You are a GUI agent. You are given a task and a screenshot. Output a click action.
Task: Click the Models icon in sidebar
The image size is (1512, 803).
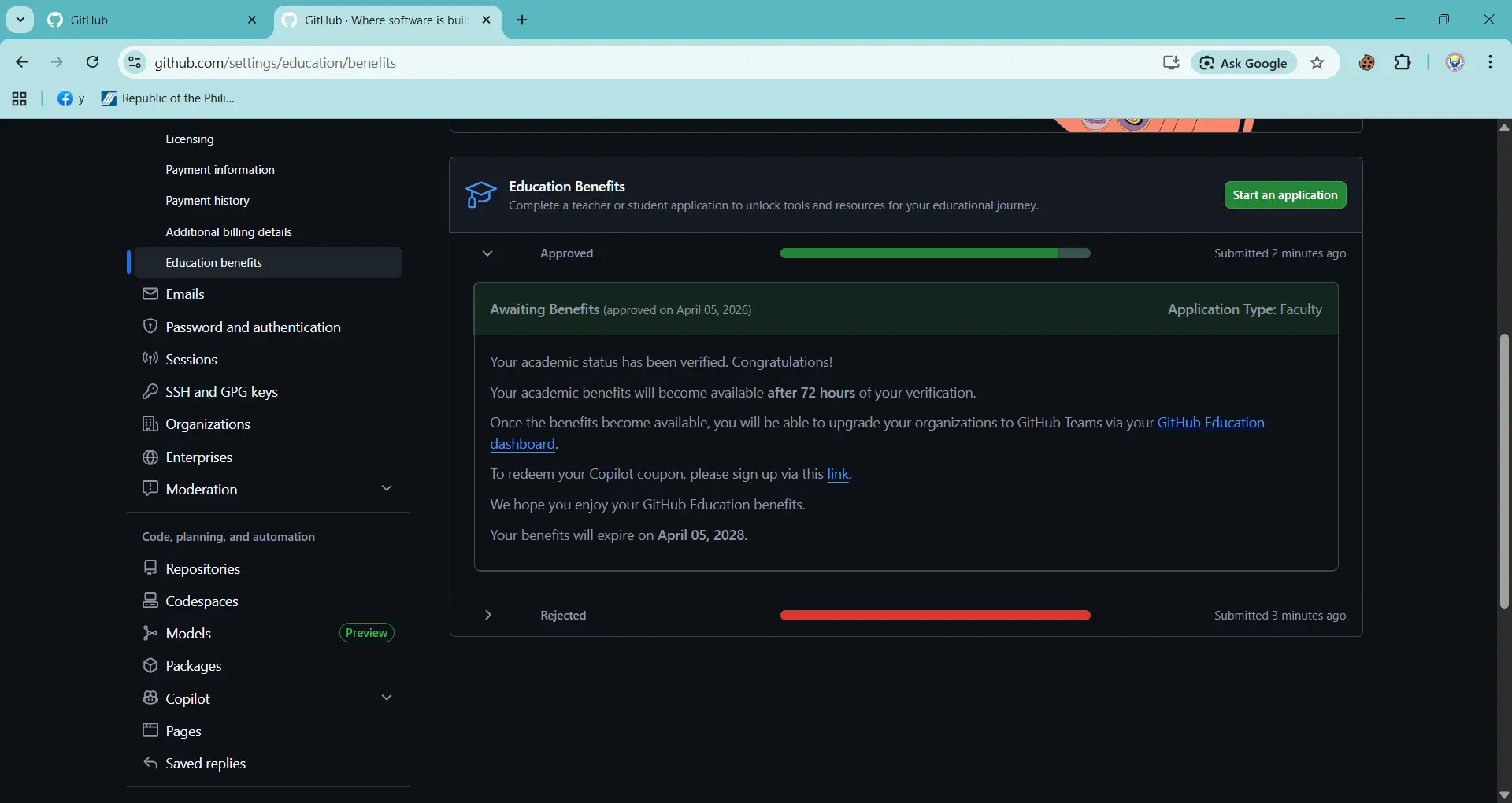tap(150, 633)
